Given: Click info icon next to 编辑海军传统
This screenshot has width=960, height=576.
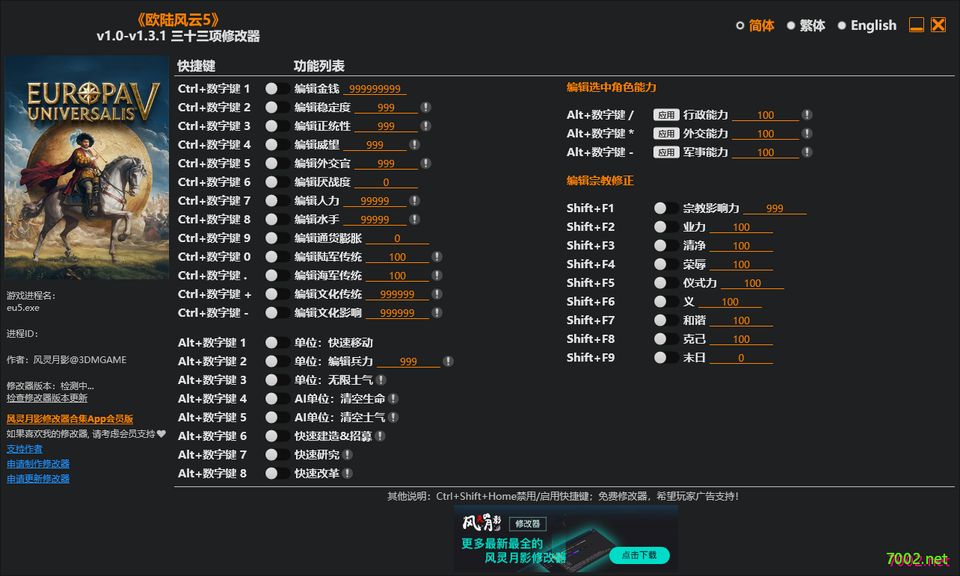Looking at the screenshot, I should (437, 275).
